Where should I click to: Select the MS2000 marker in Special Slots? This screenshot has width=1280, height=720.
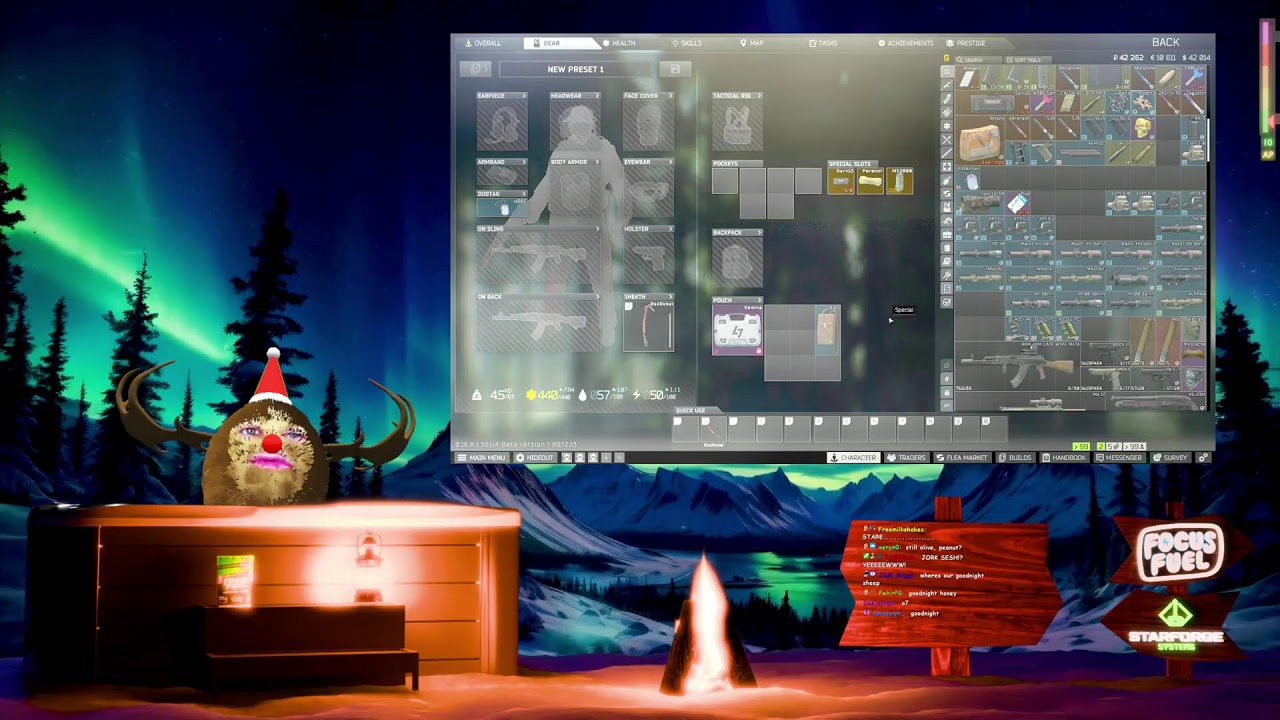point(900,181)
